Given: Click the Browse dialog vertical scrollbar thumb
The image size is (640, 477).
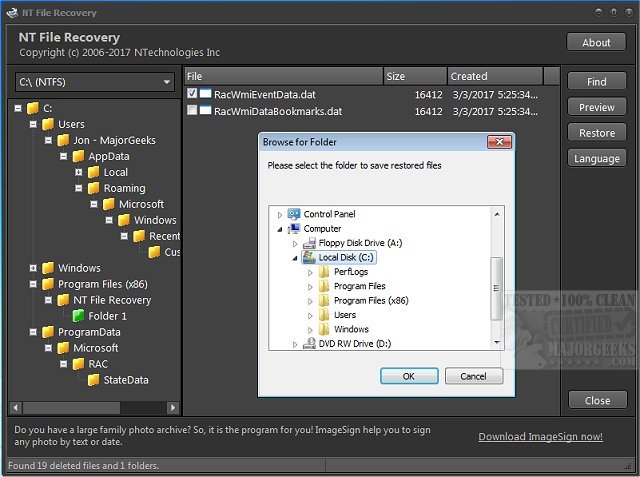Looking at the screenshot, I should point(496,288).
